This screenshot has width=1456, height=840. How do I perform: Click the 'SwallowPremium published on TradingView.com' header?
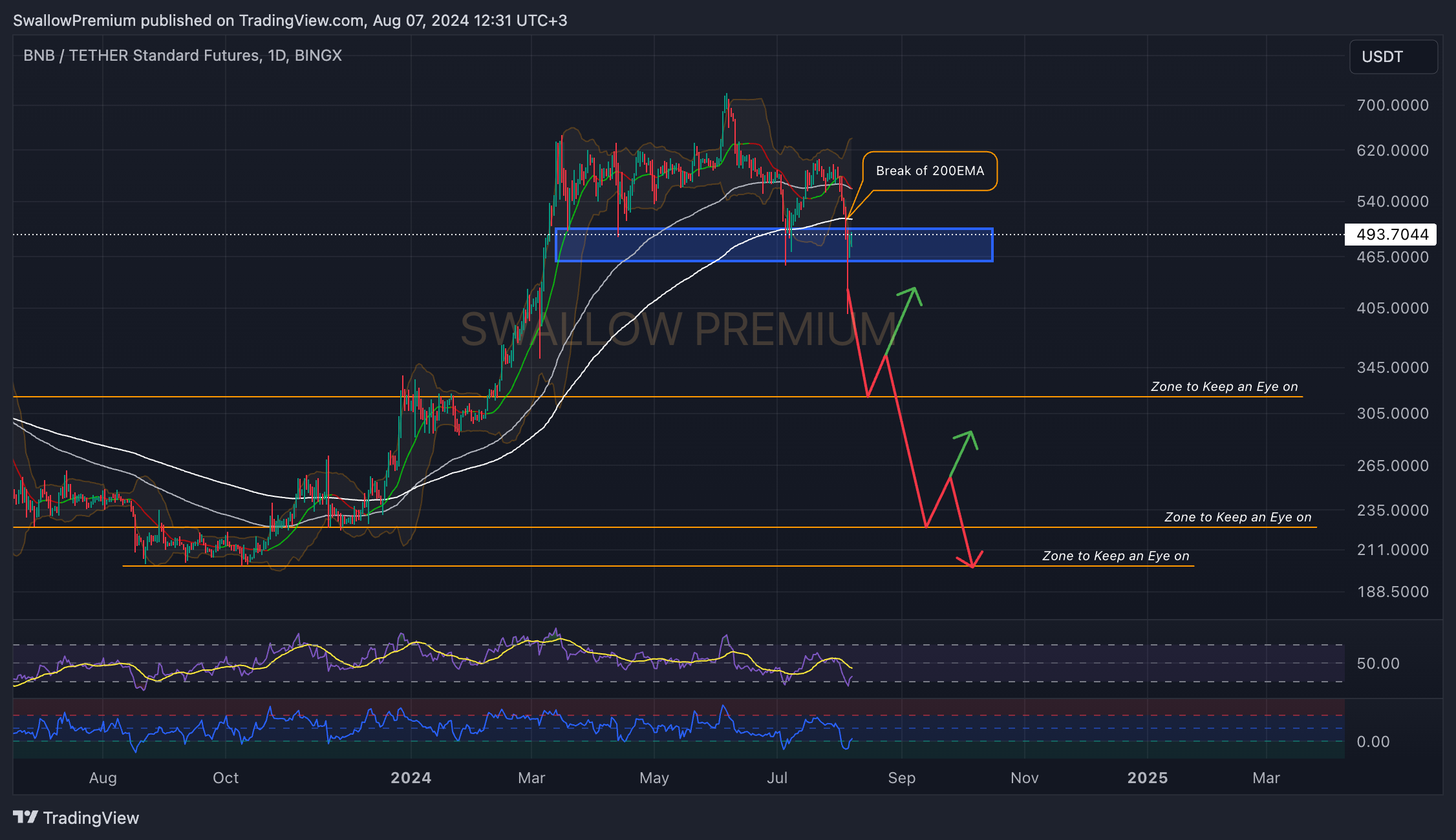coord(188,20)
